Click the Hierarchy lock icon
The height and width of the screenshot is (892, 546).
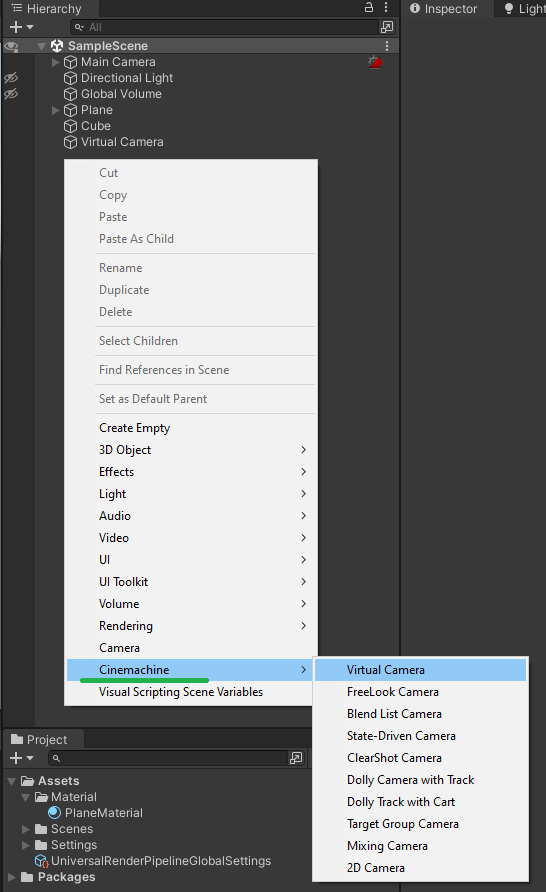tap(369, 7)
